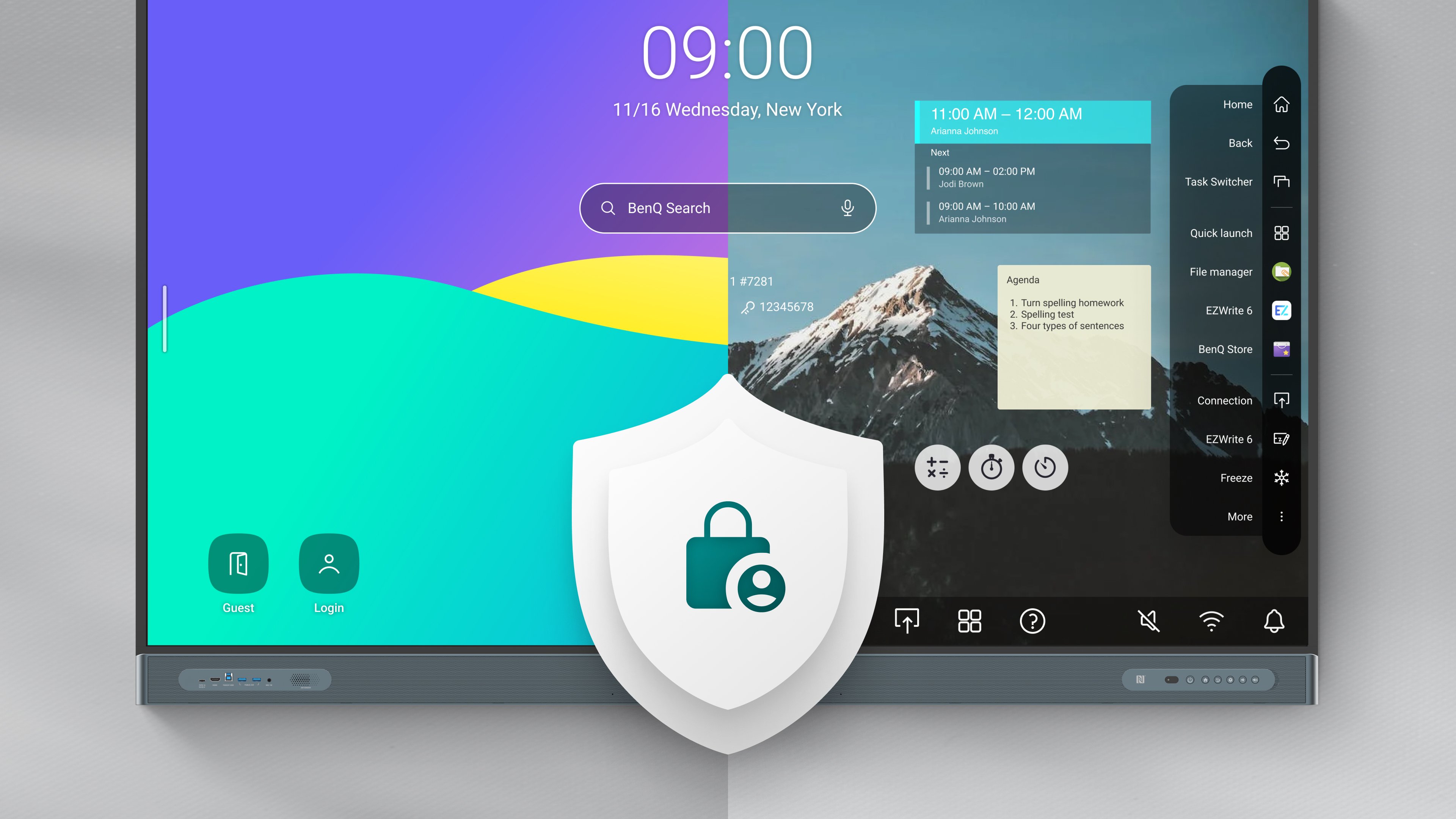Toggle mute audio status
Viewport: 1456px width, 819px height.
(x=1149, y=620)
